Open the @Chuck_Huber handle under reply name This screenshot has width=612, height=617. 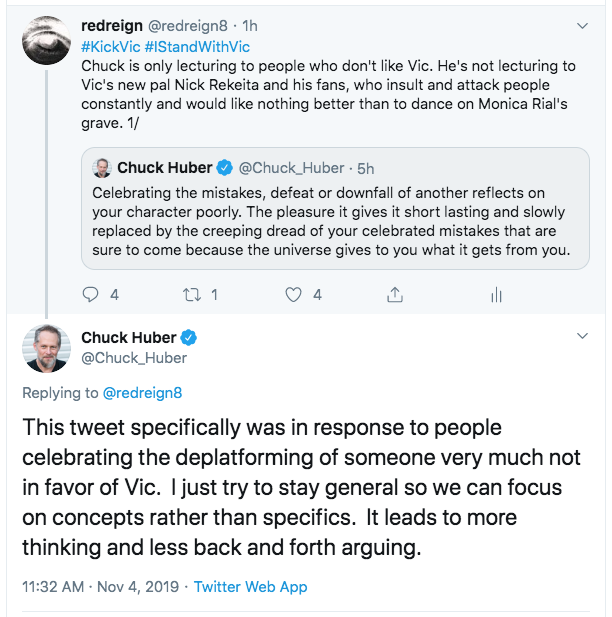(x=134, y=358)
